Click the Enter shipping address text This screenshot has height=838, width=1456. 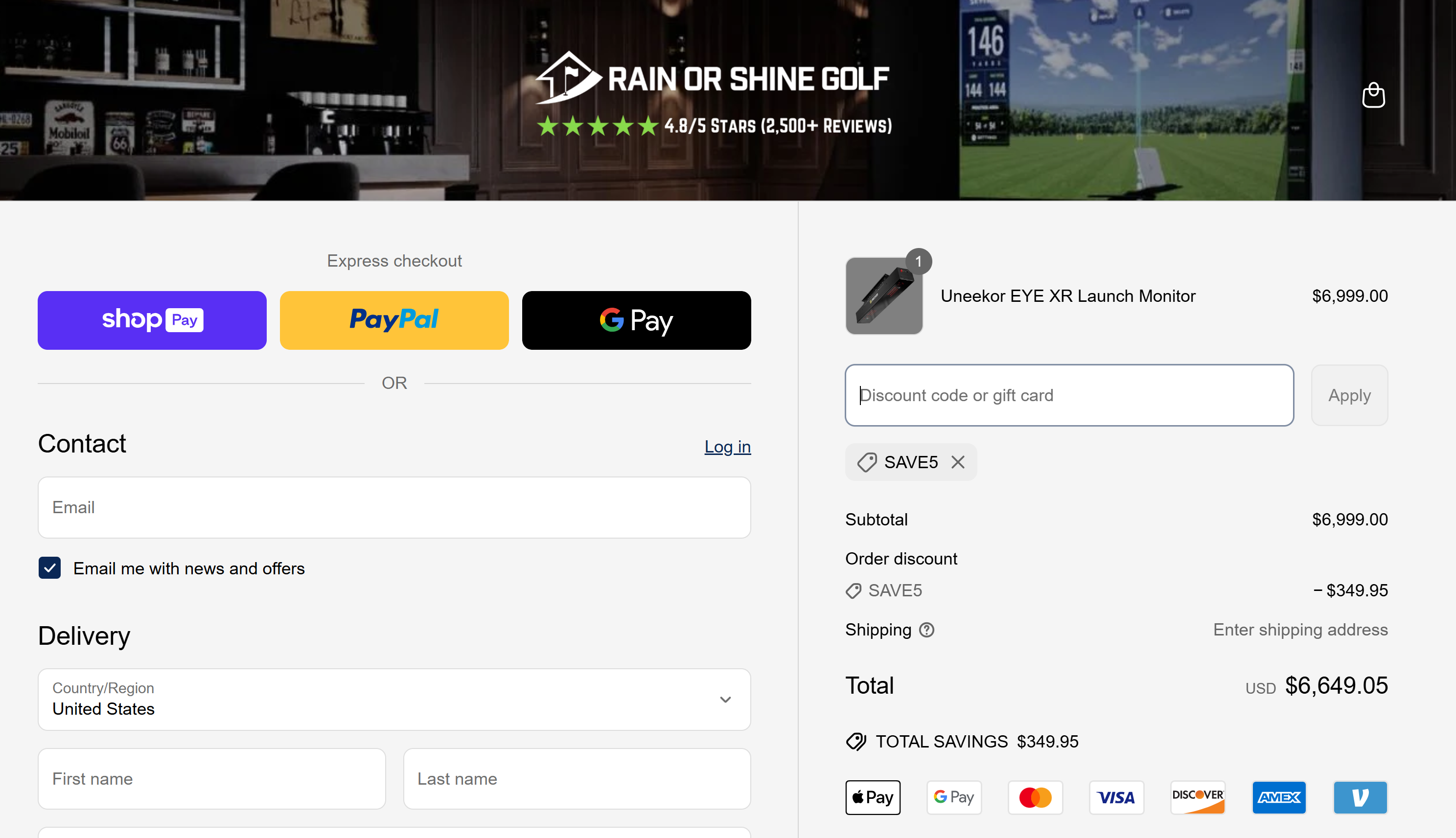(x=1300, y=630)
